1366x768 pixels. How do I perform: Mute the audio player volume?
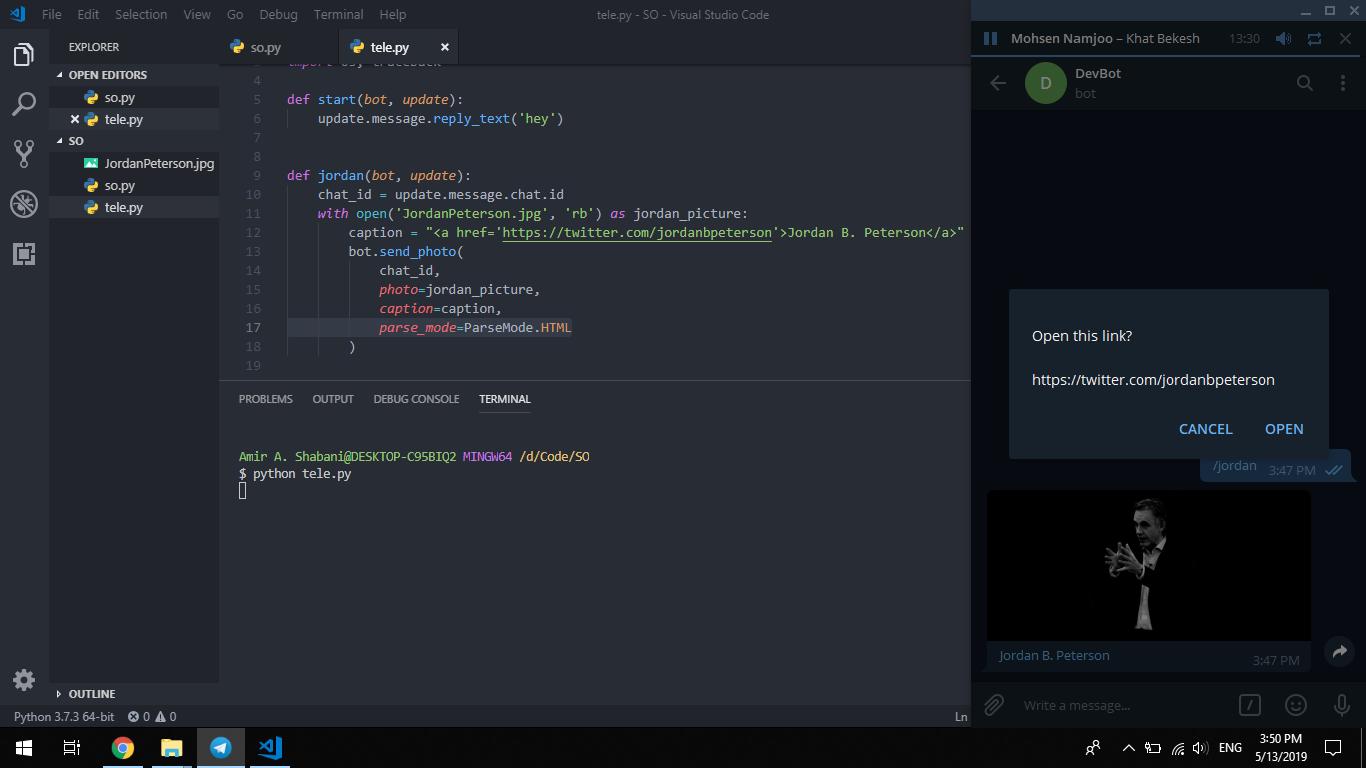pyautogui.click(x=1283, y=38)
